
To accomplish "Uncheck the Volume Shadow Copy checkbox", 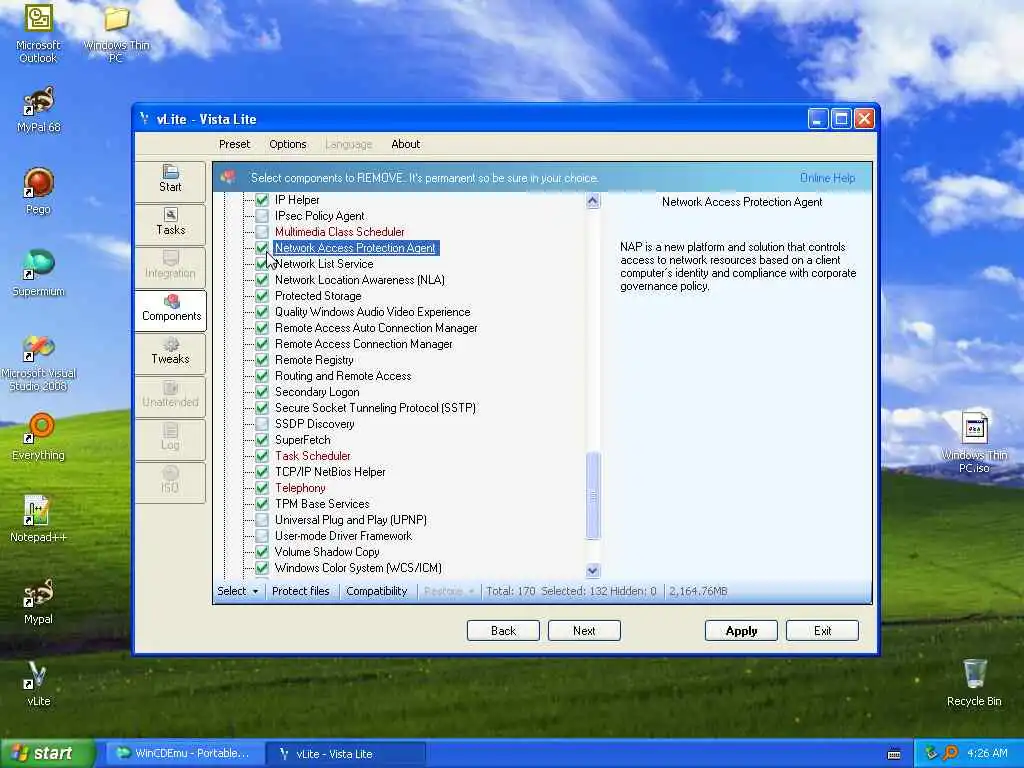I will 262,552.
